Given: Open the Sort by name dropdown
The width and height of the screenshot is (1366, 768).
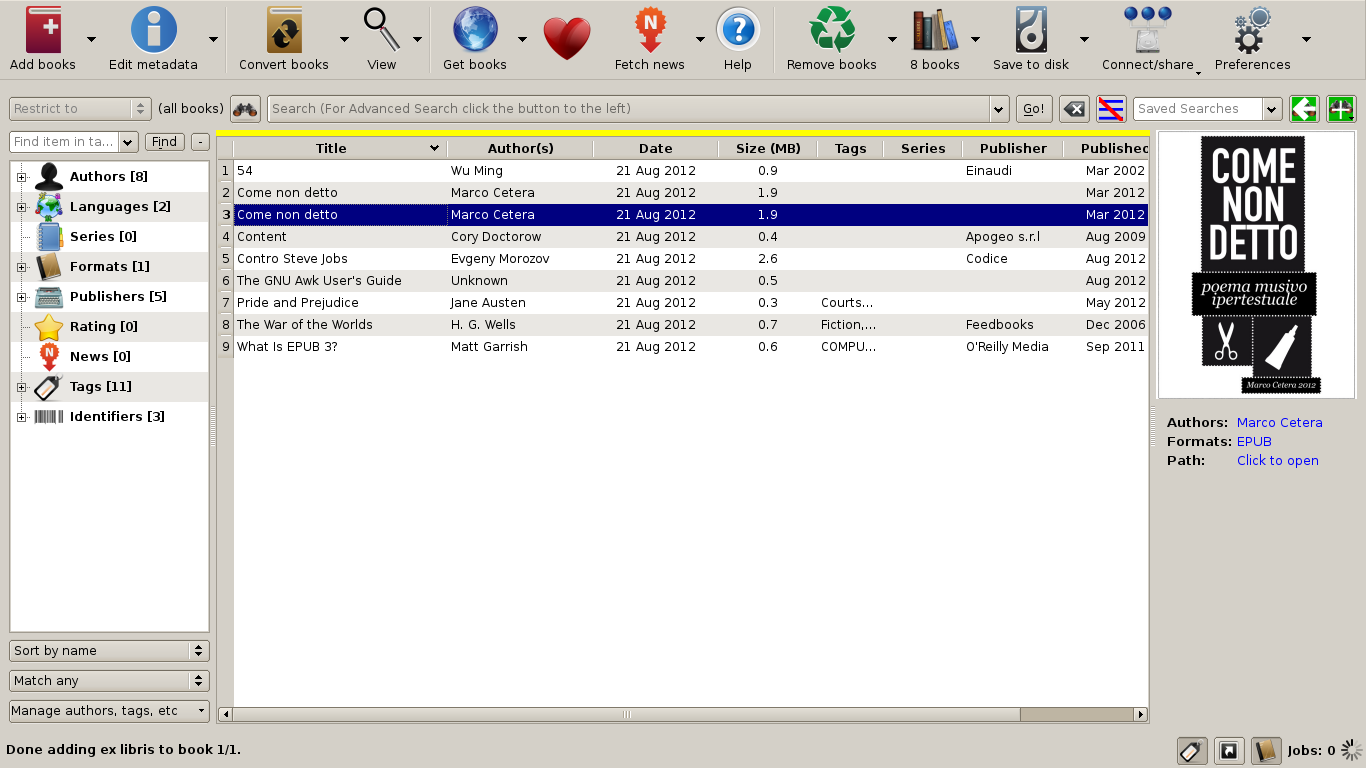Looking at the screenshot, I should click(109, 651).
